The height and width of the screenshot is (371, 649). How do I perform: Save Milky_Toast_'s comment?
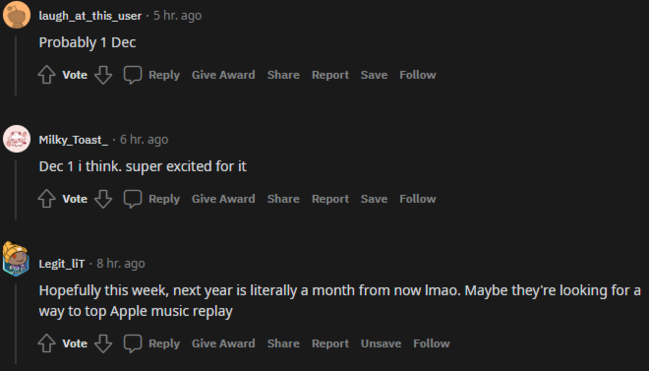(x=374, y=199)
